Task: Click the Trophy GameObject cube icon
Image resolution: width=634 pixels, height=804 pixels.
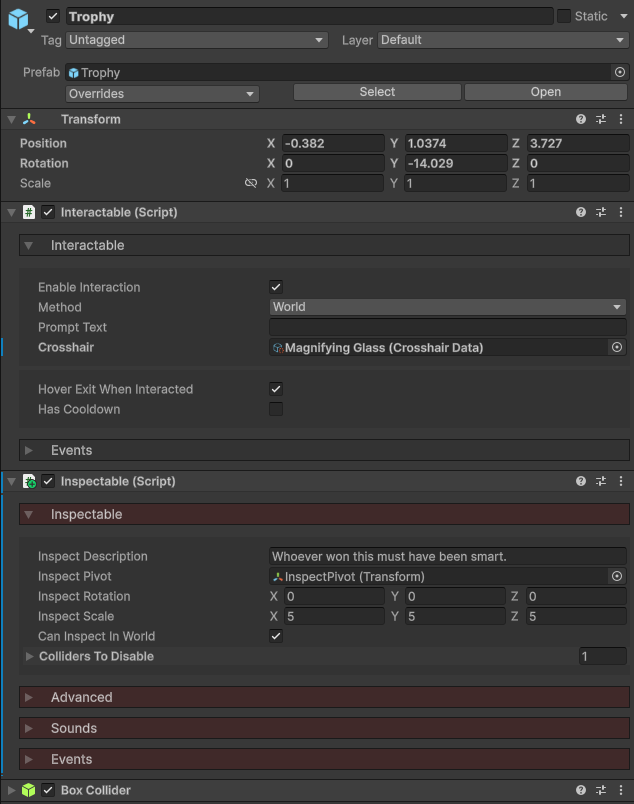Action: [18, 20]
